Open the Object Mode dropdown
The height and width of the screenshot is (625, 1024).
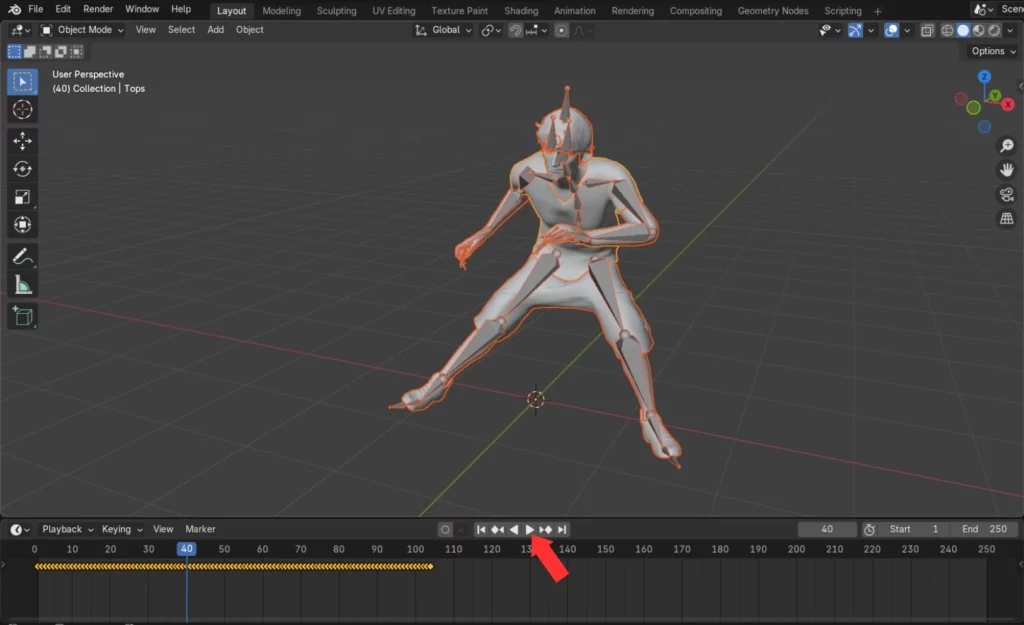[82, 30]
